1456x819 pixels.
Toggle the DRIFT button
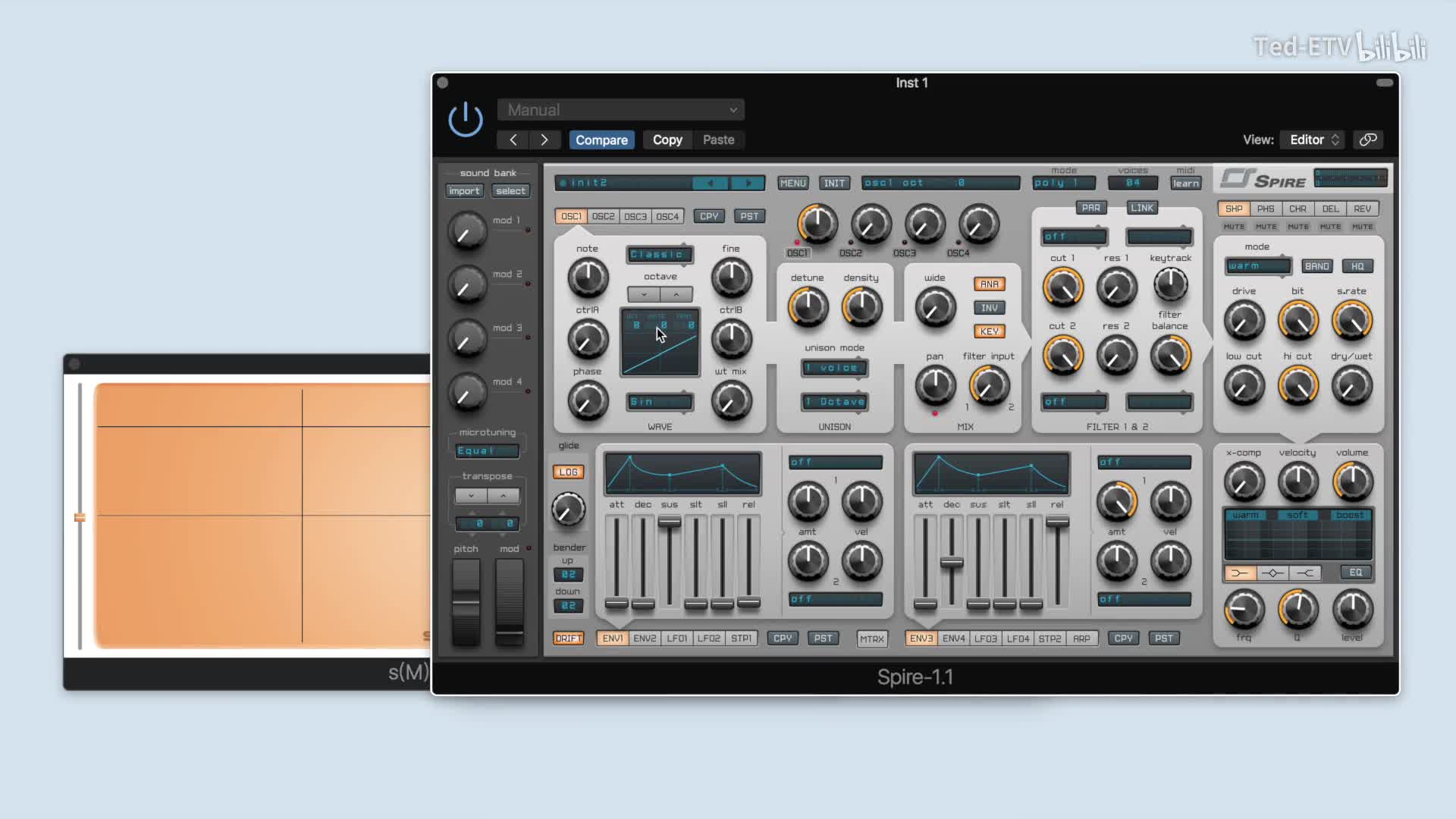pos(568,639)
